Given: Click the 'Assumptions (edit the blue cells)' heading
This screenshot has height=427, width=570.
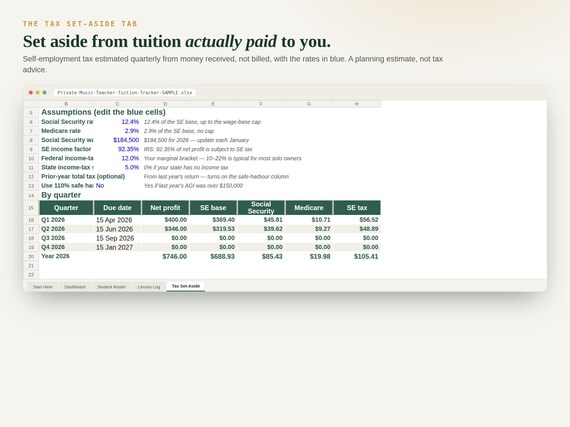Looking at the screenshot, I should (103, 112).
